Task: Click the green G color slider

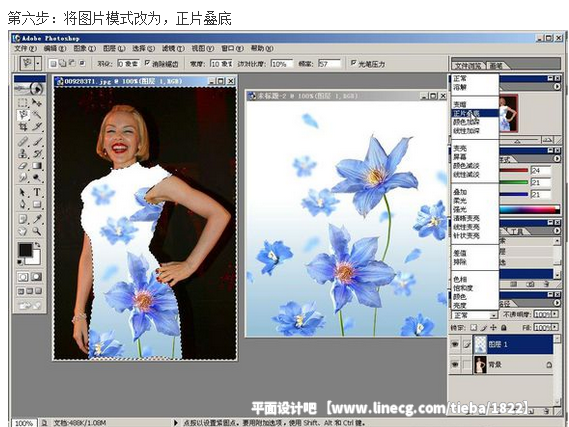Action: click(x=514, y=182)
